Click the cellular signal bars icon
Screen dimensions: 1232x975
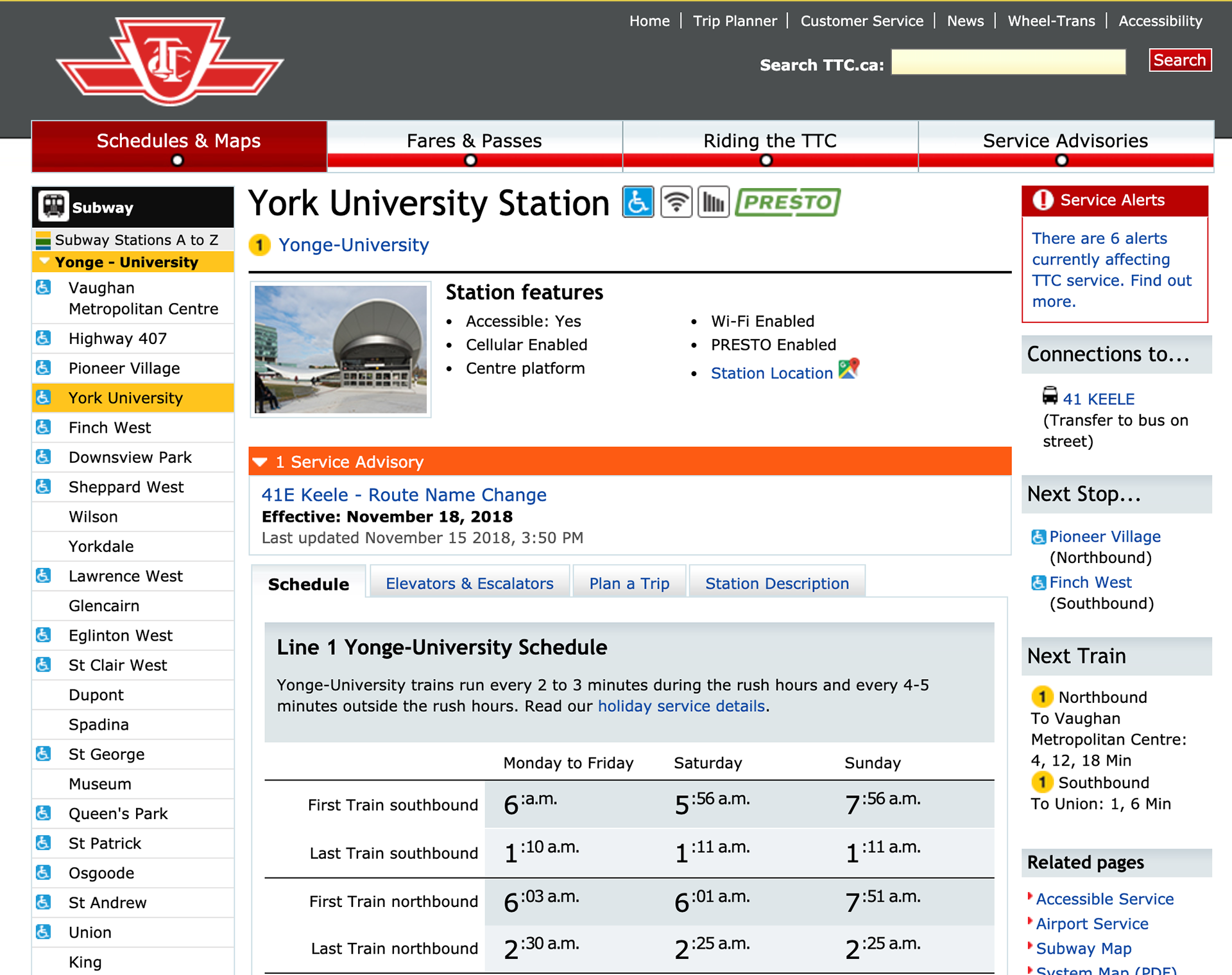pyautogui.click(x=714, y=203)
